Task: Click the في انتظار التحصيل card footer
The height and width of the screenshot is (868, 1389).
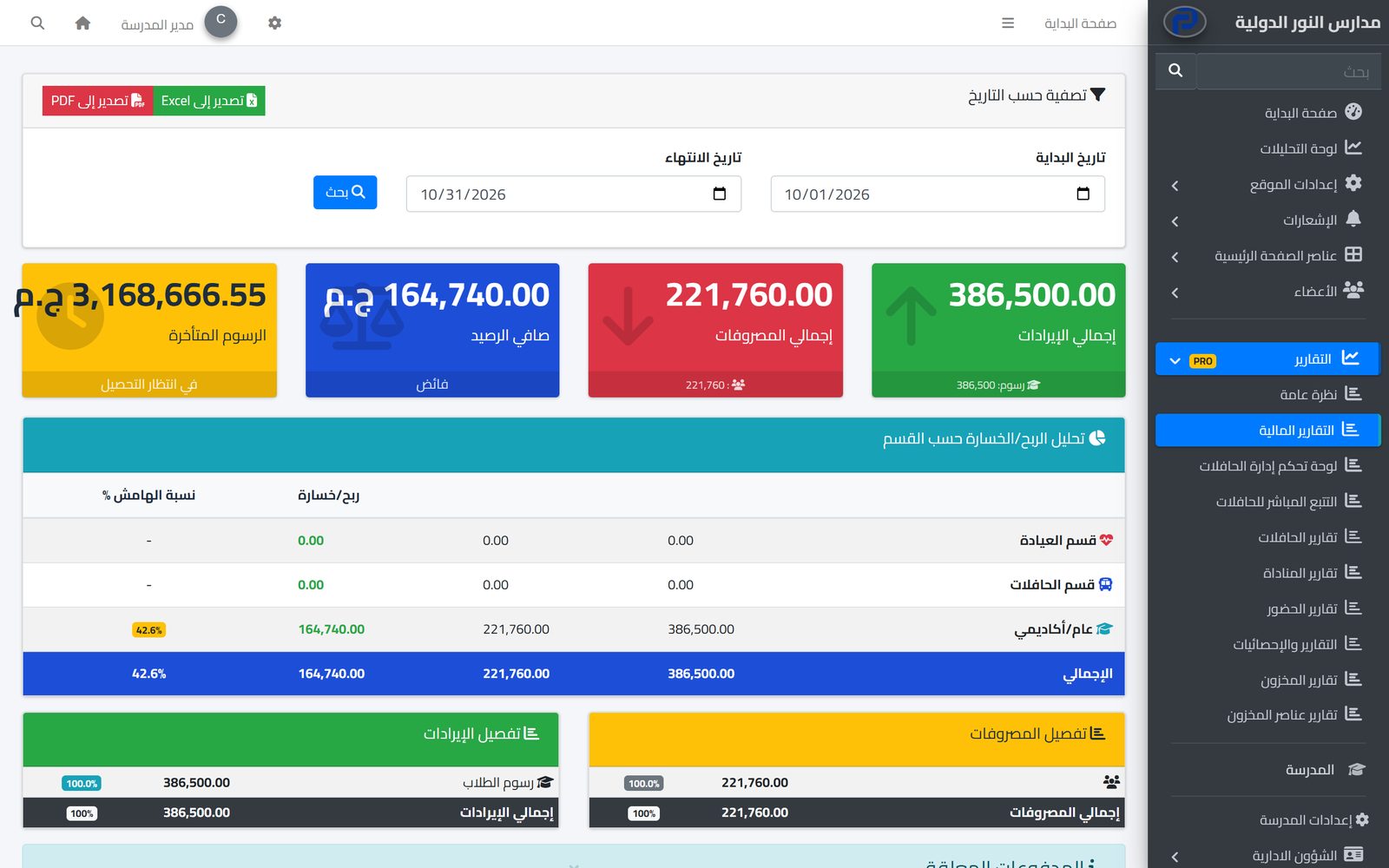Action: tap(149, 385)
